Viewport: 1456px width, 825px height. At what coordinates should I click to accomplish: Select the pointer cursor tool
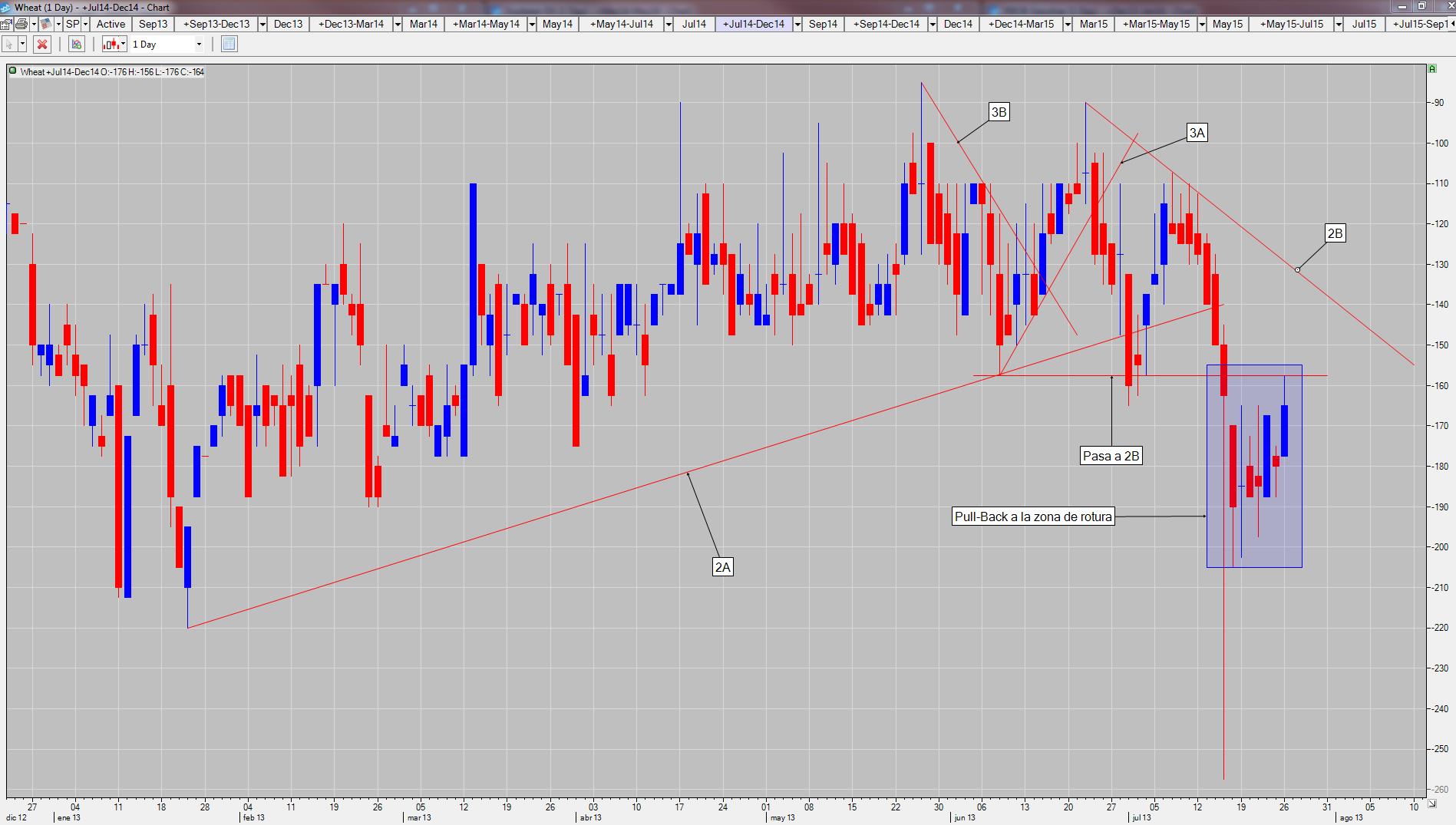(x=9, y=44)
